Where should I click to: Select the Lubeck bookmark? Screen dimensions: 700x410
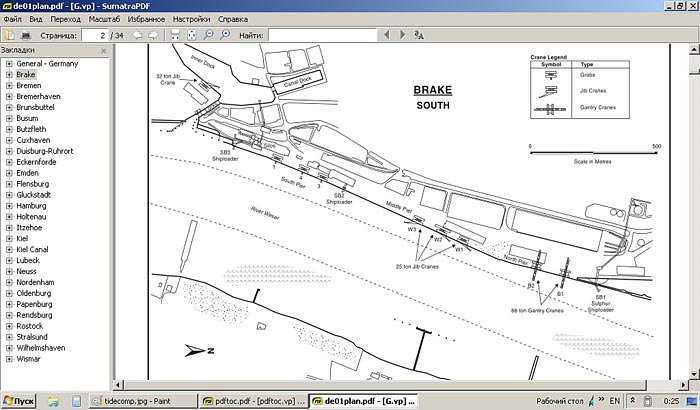pos(28,260)
